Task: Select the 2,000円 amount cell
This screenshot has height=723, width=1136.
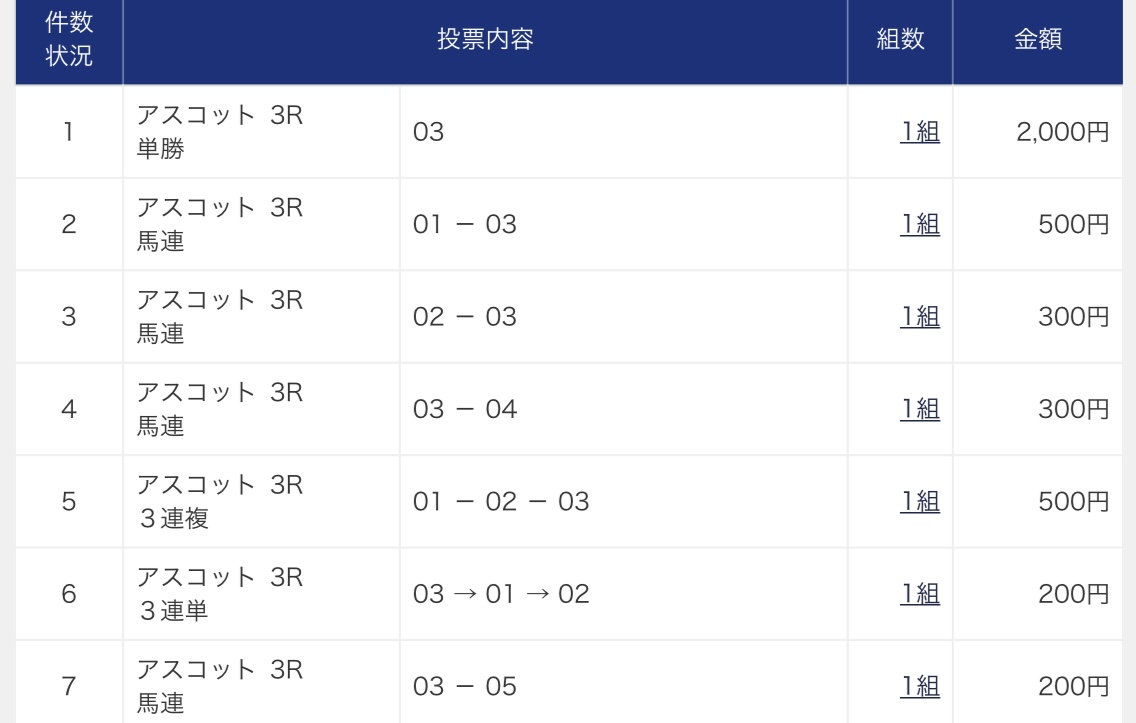Action: pos(1062,132)
